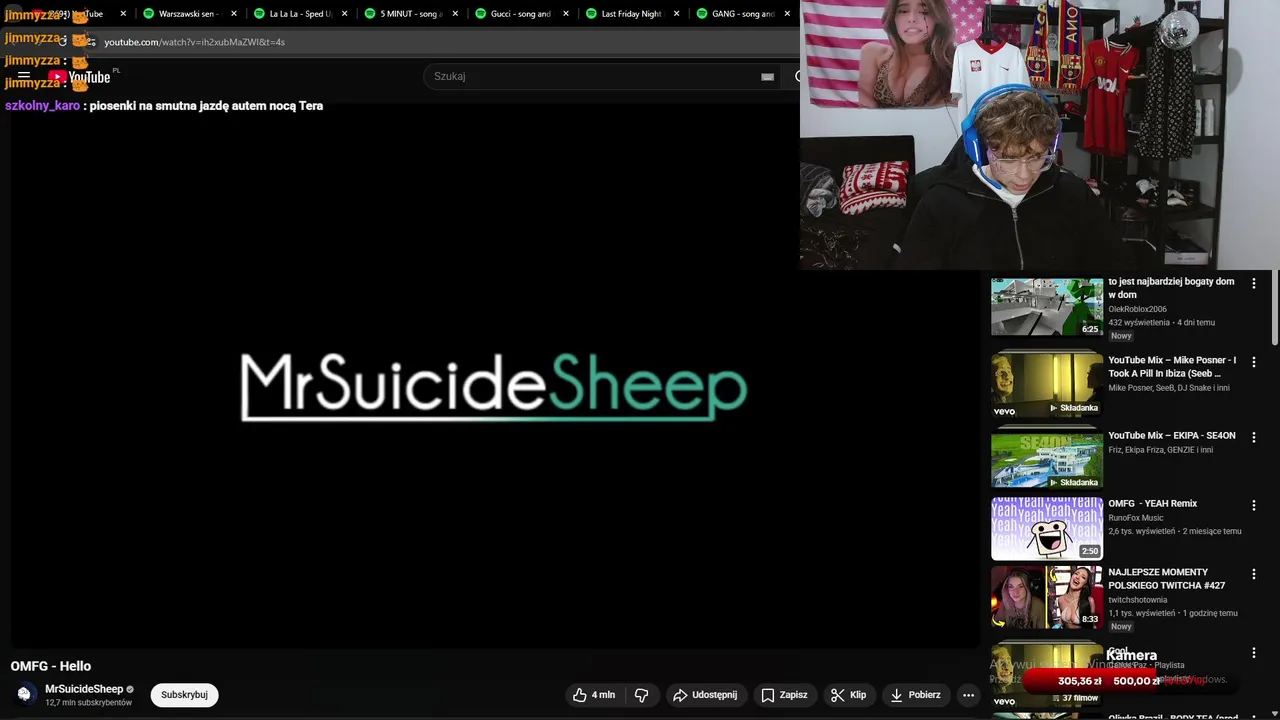Screen dimensions: 1280x720
Task: Open 'NAJLEPSZE MOMENTY POLSKIEGO TWITCHA #427' title
Action: point(1166,579)
